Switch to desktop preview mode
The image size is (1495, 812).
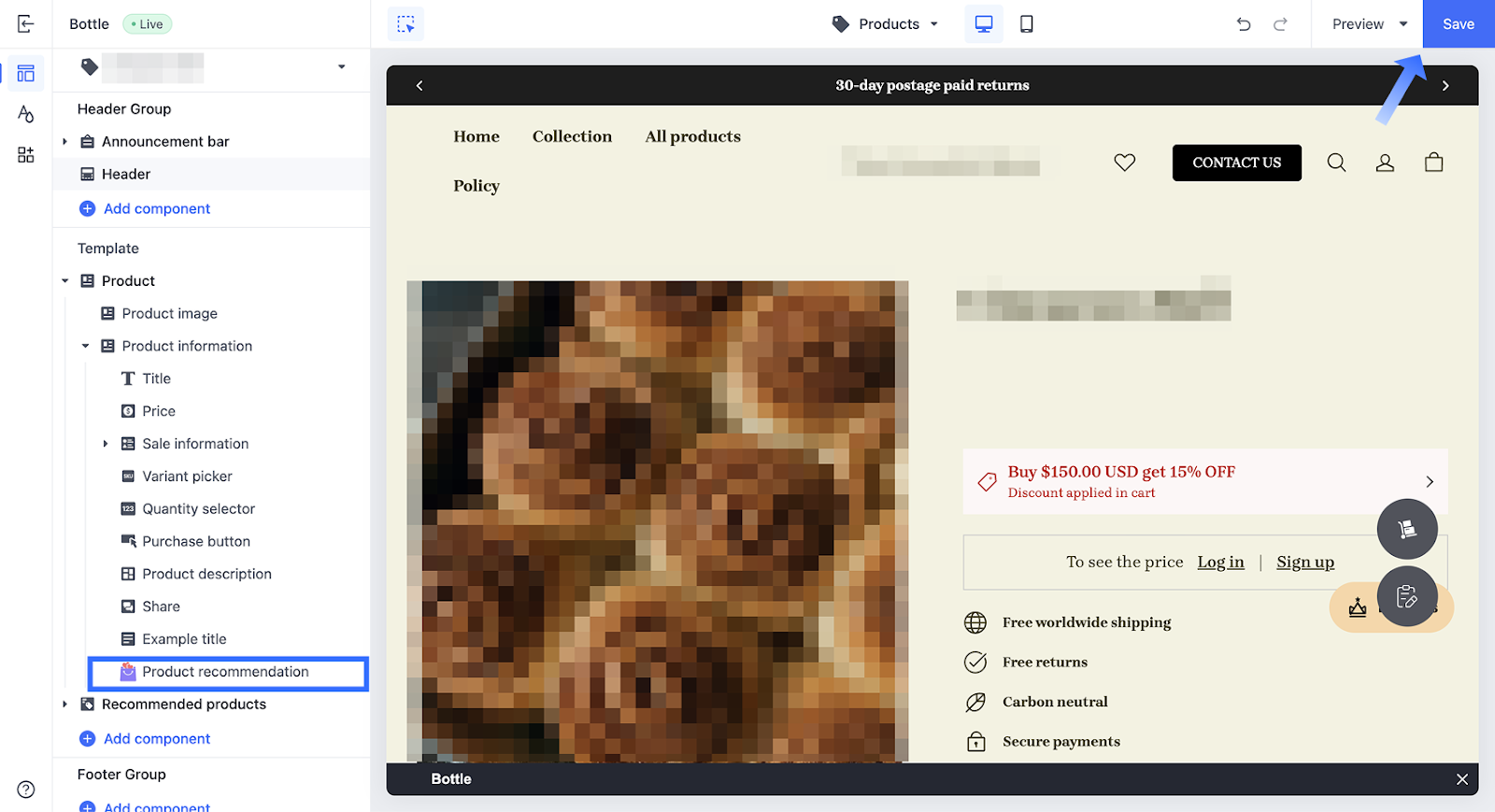pyautogui.click(x=984, y=24)
